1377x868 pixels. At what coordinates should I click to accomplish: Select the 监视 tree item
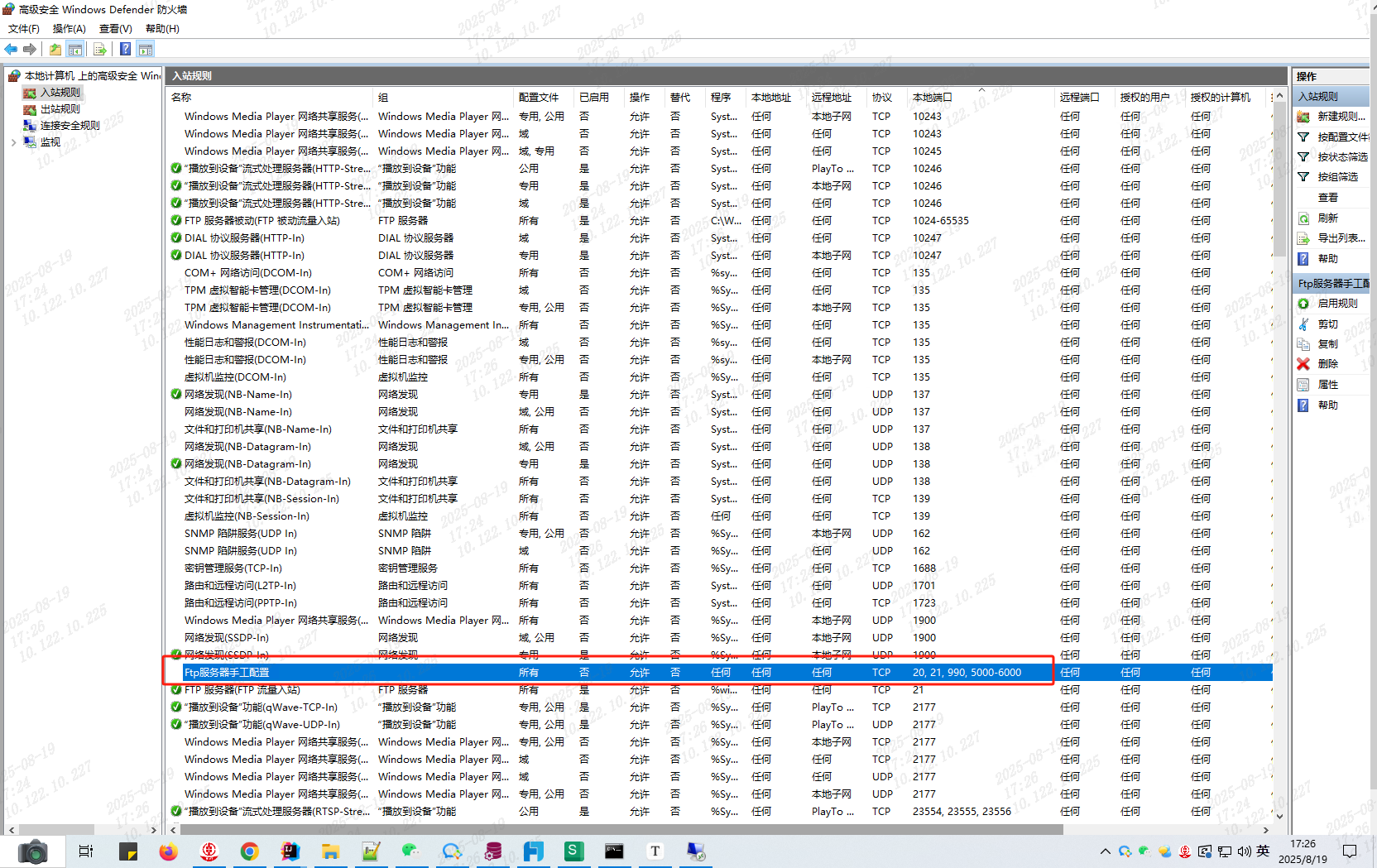[50, 142]
